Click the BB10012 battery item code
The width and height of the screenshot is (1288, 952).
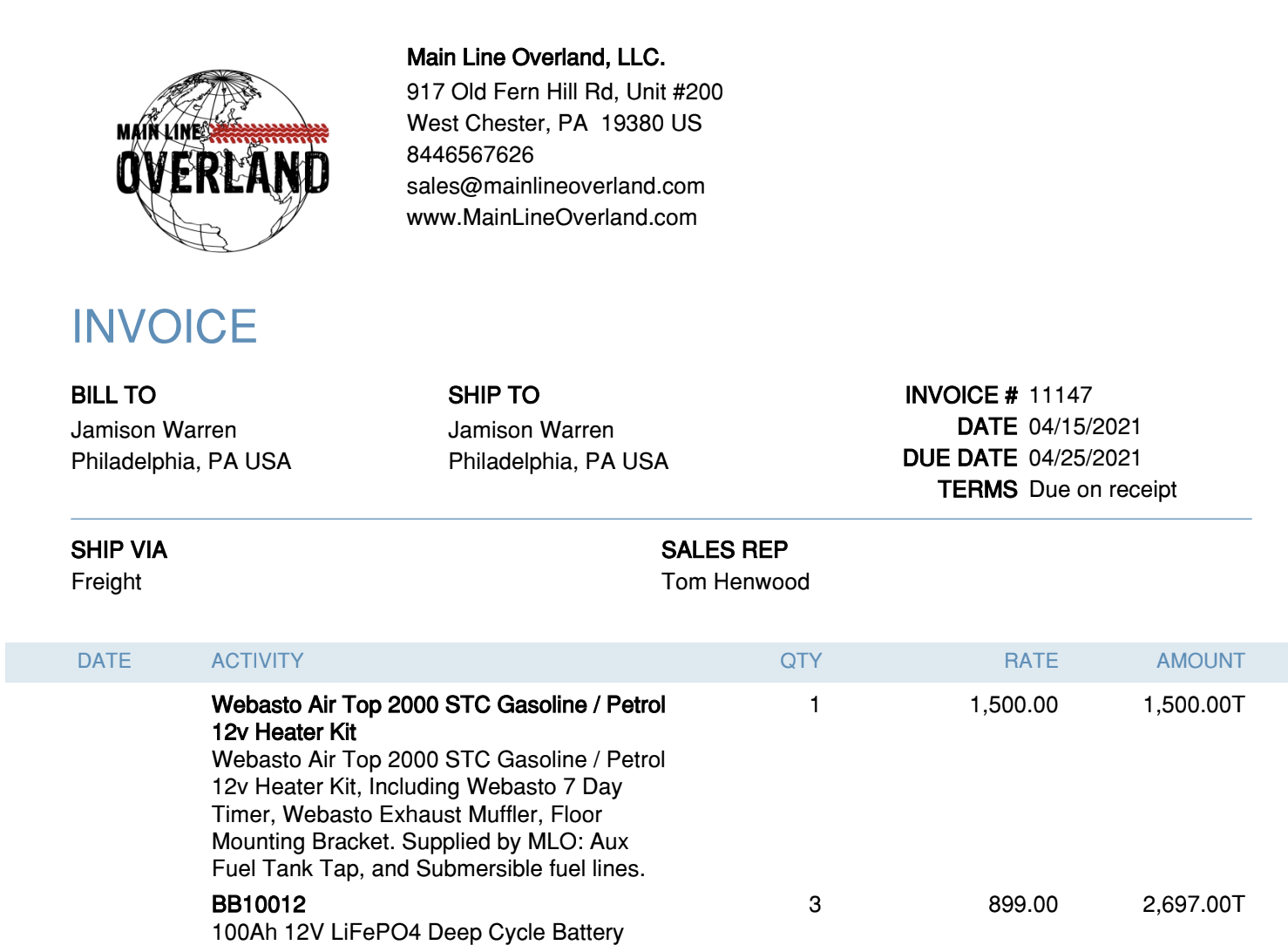click(259, 904)
